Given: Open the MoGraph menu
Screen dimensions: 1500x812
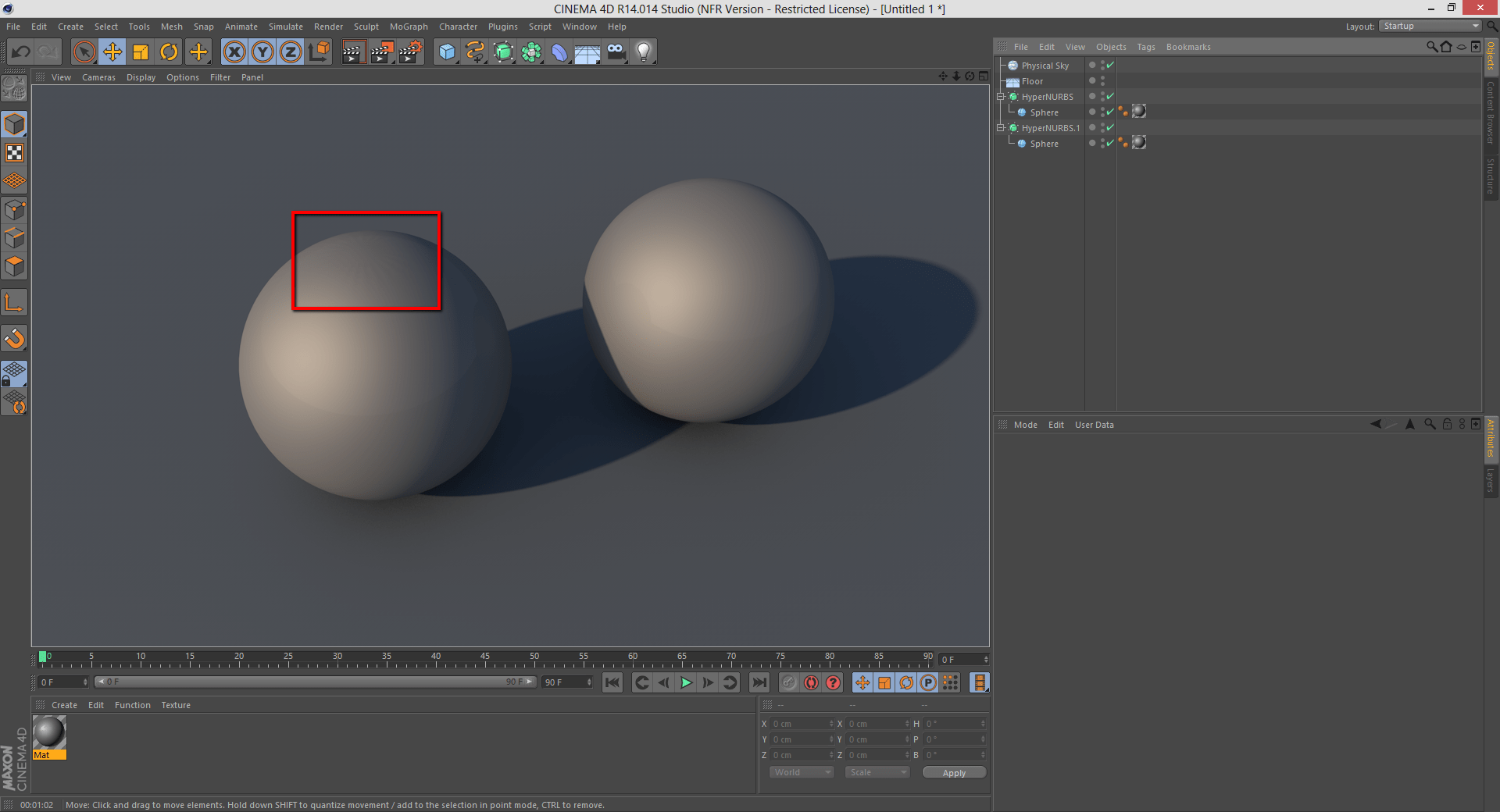Looking at the screenshot, I should pyautogui.click(x=408, y=26).
